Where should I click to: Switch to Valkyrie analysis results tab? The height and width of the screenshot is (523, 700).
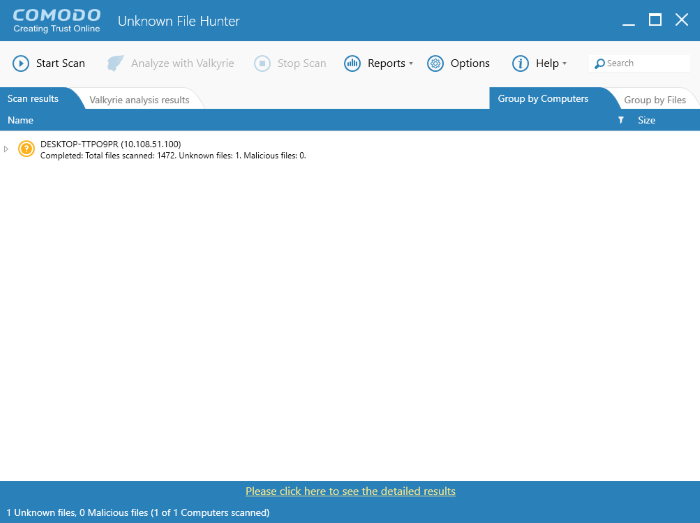pos(139,100)
